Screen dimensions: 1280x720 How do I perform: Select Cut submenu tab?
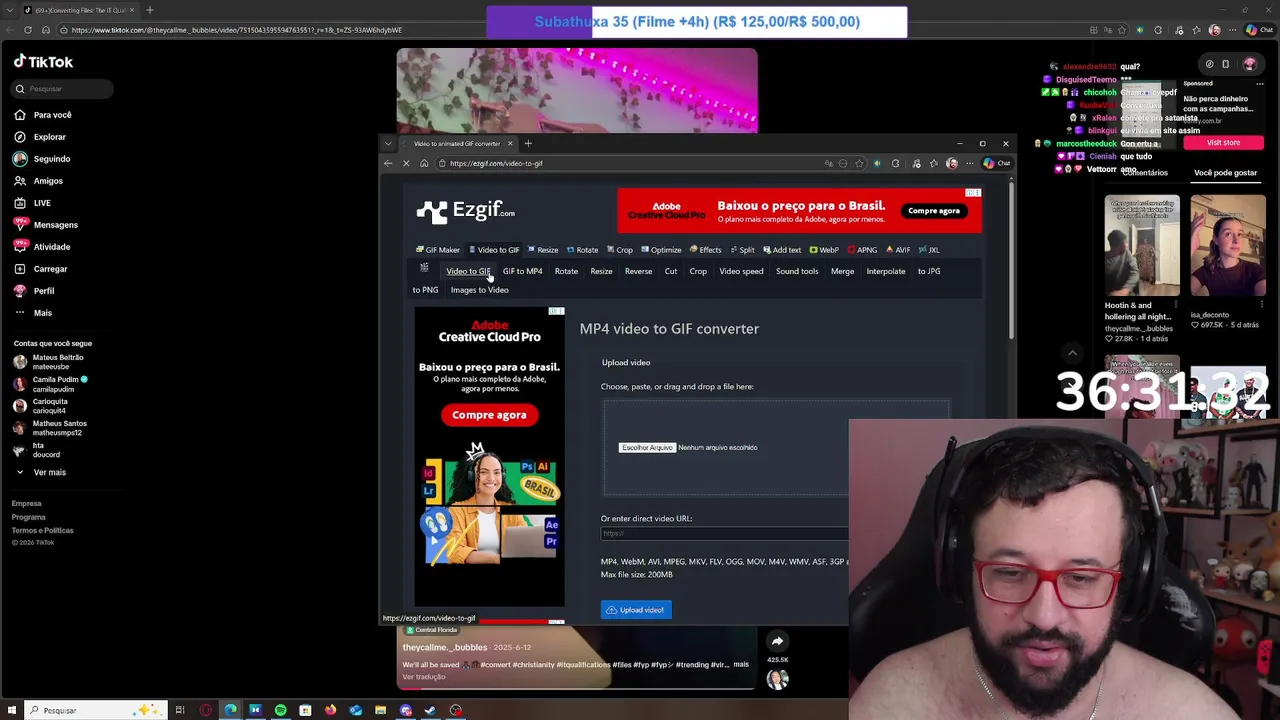[x=671, y=271]
